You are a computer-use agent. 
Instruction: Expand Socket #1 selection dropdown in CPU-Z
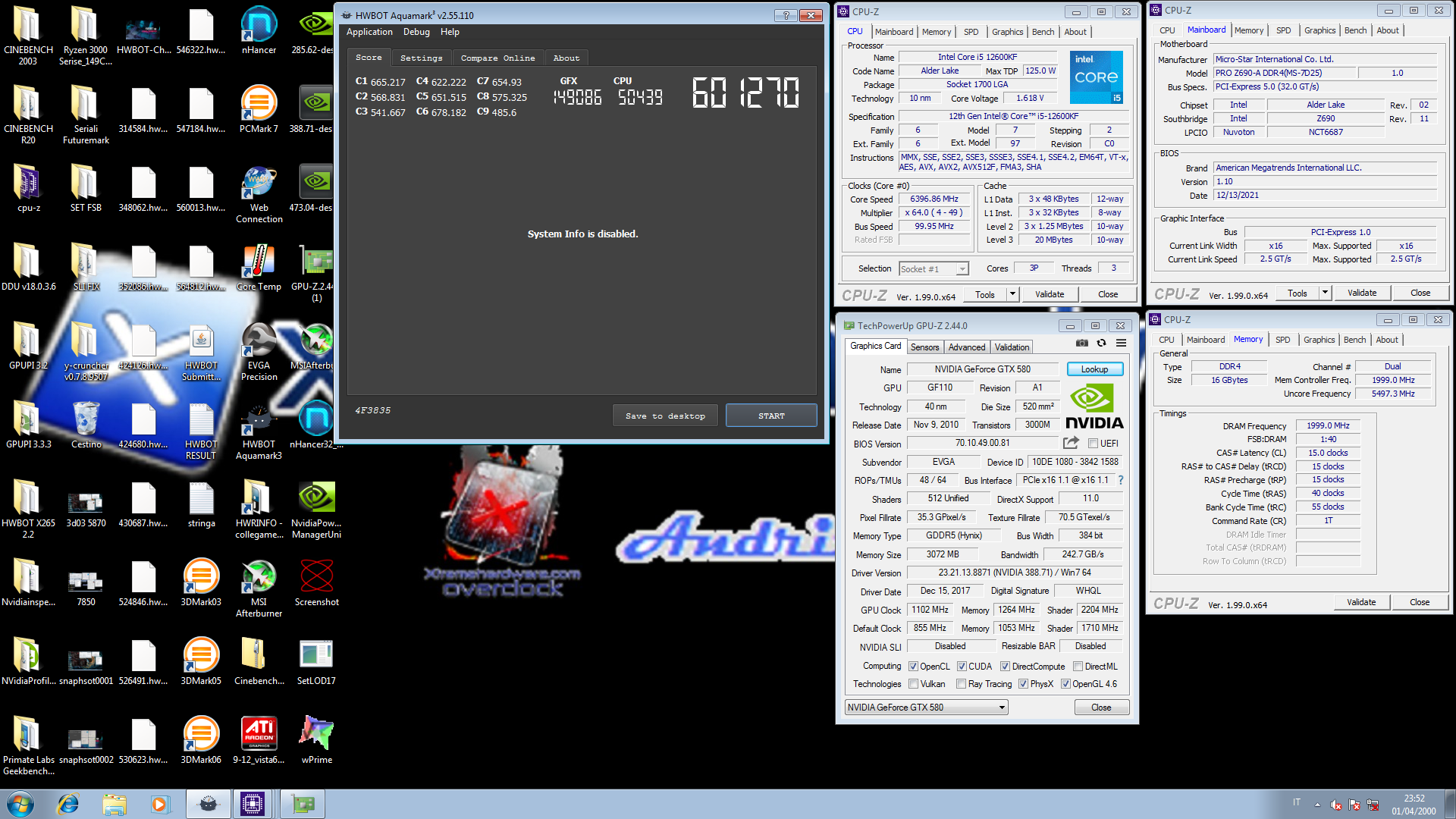coord(962,269)
